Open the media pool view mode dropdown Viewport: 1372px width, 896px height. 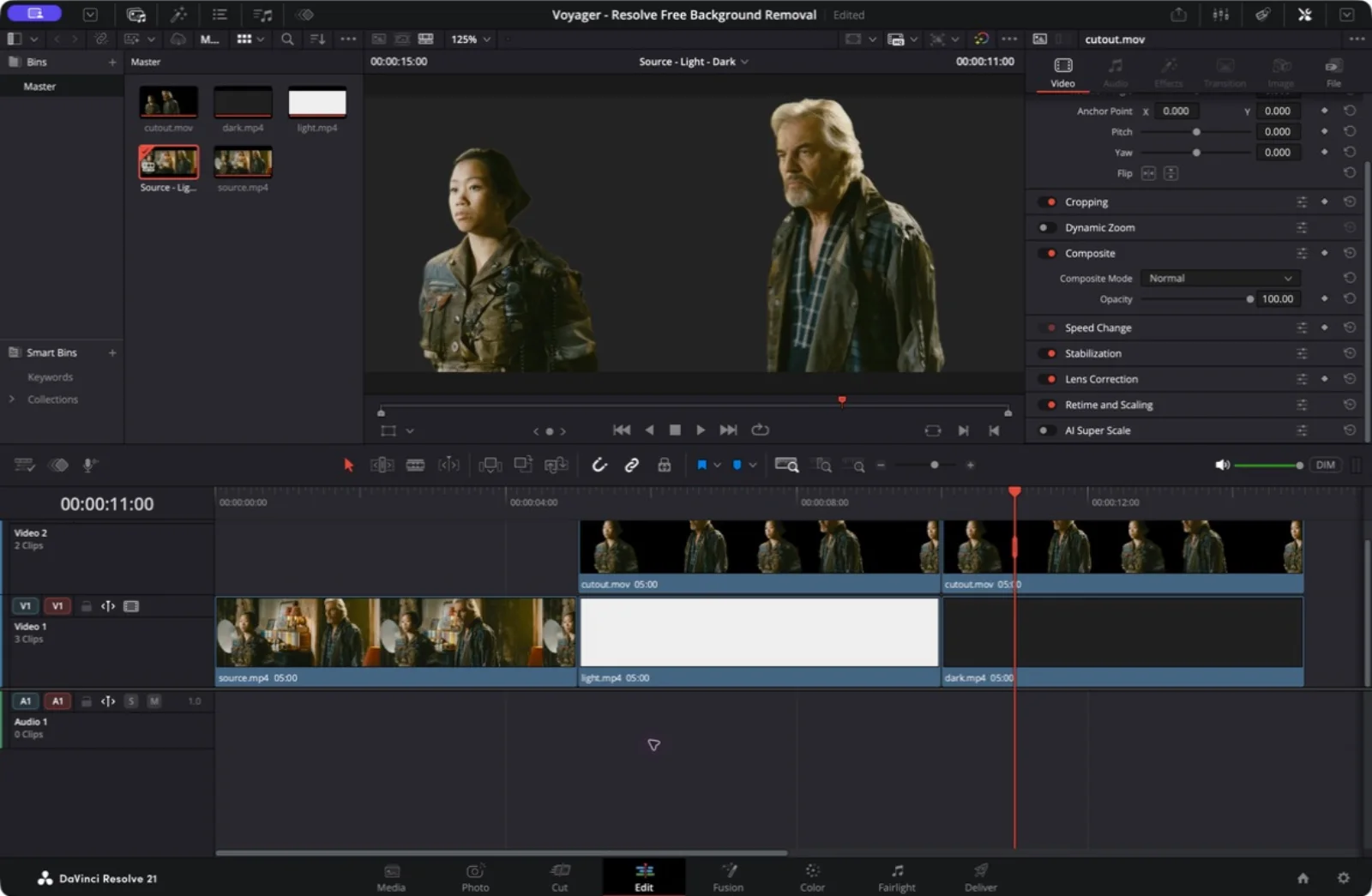pos(250,39)
